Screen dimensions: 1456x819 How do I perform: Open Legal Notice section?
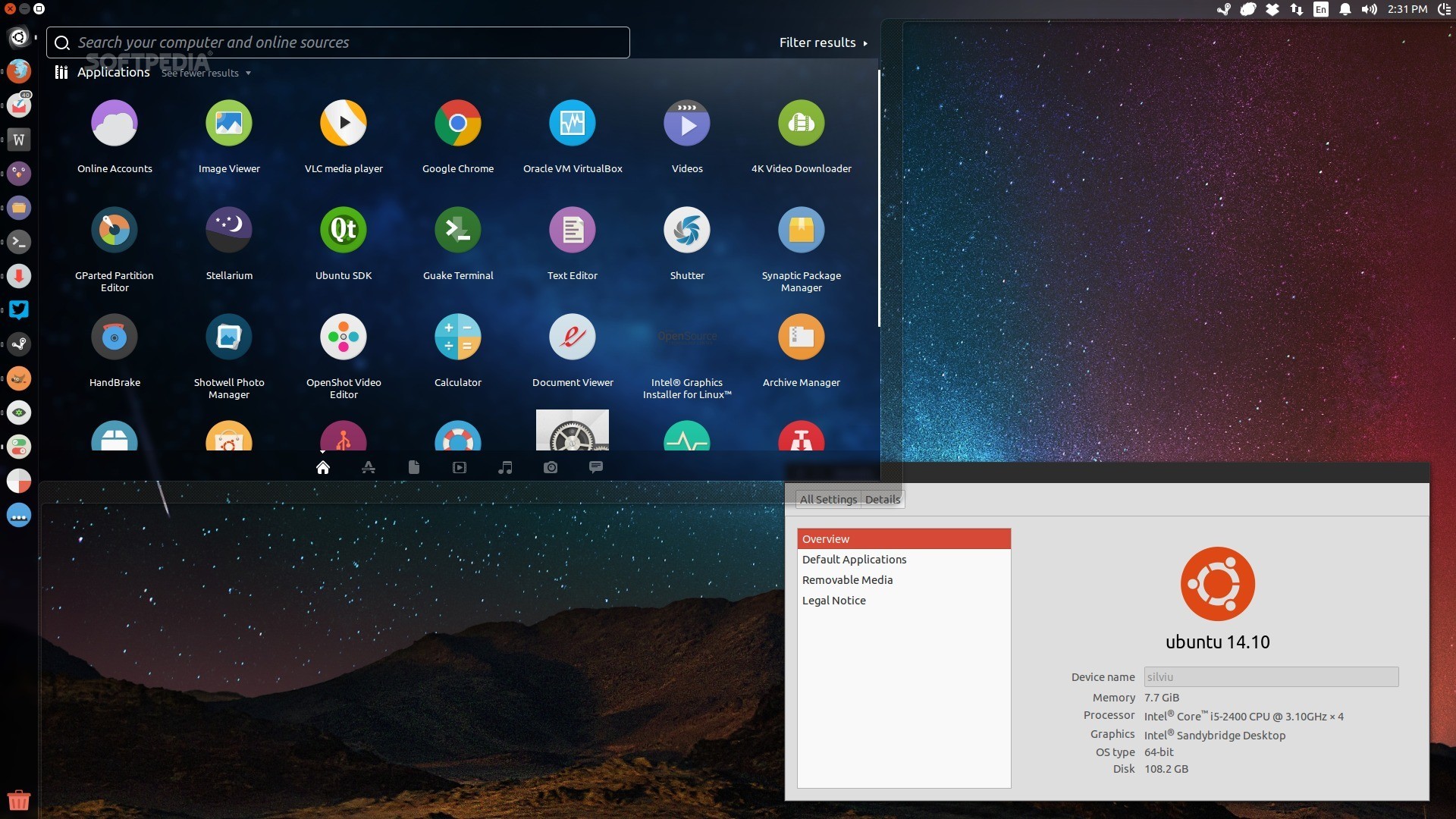click(x=833, y=601)
